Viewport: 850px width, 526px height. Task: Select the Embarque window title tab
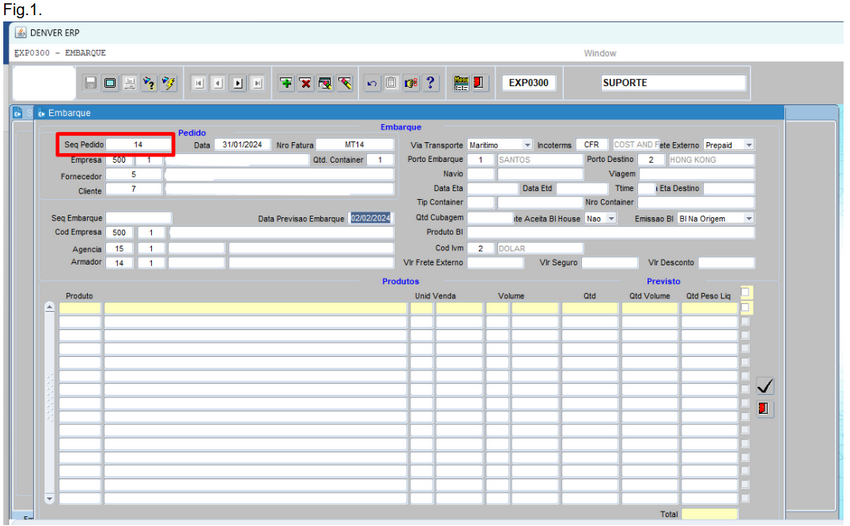[68, 113]
